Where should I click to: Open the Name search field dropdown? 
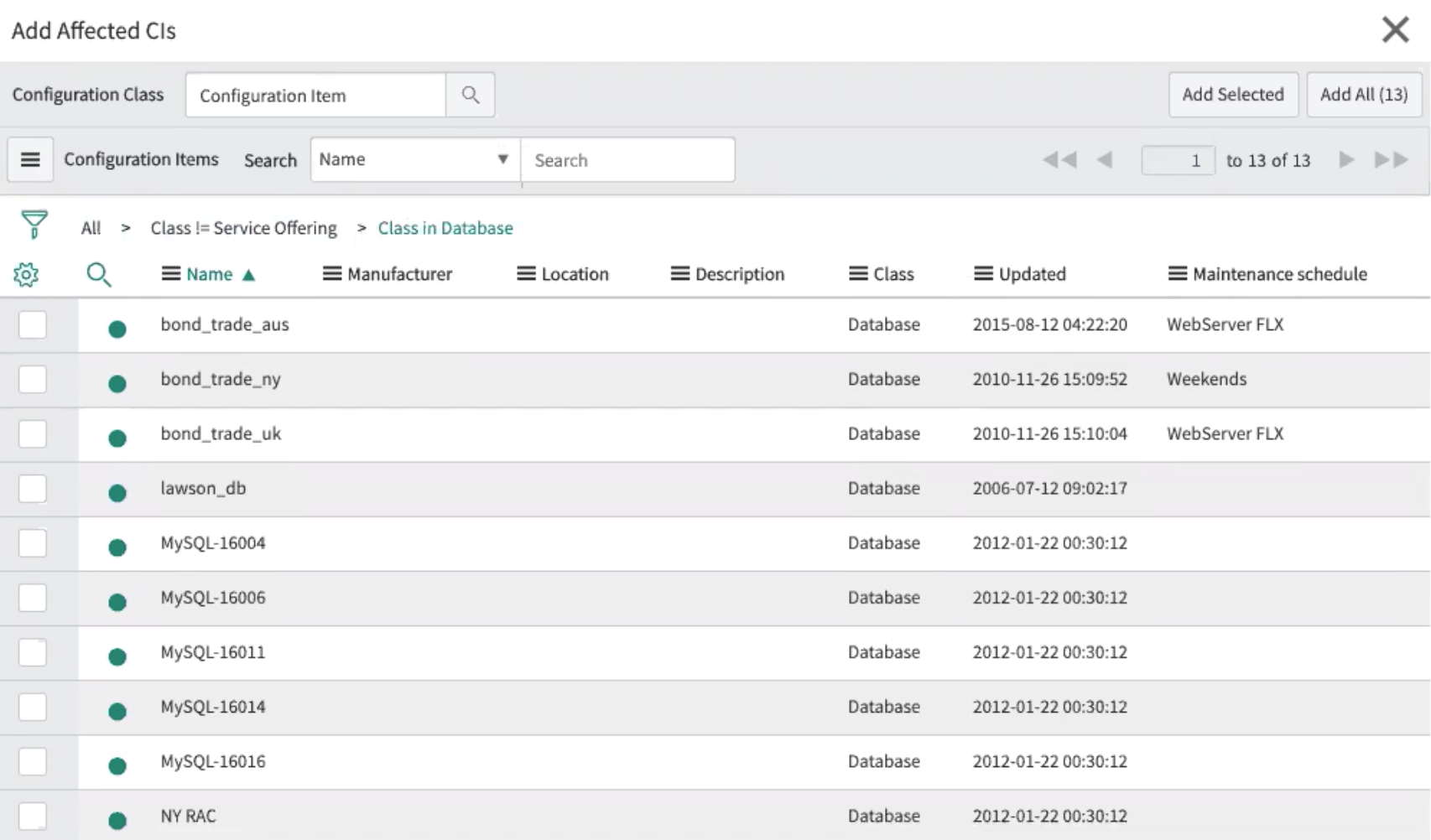pos(415,159)
